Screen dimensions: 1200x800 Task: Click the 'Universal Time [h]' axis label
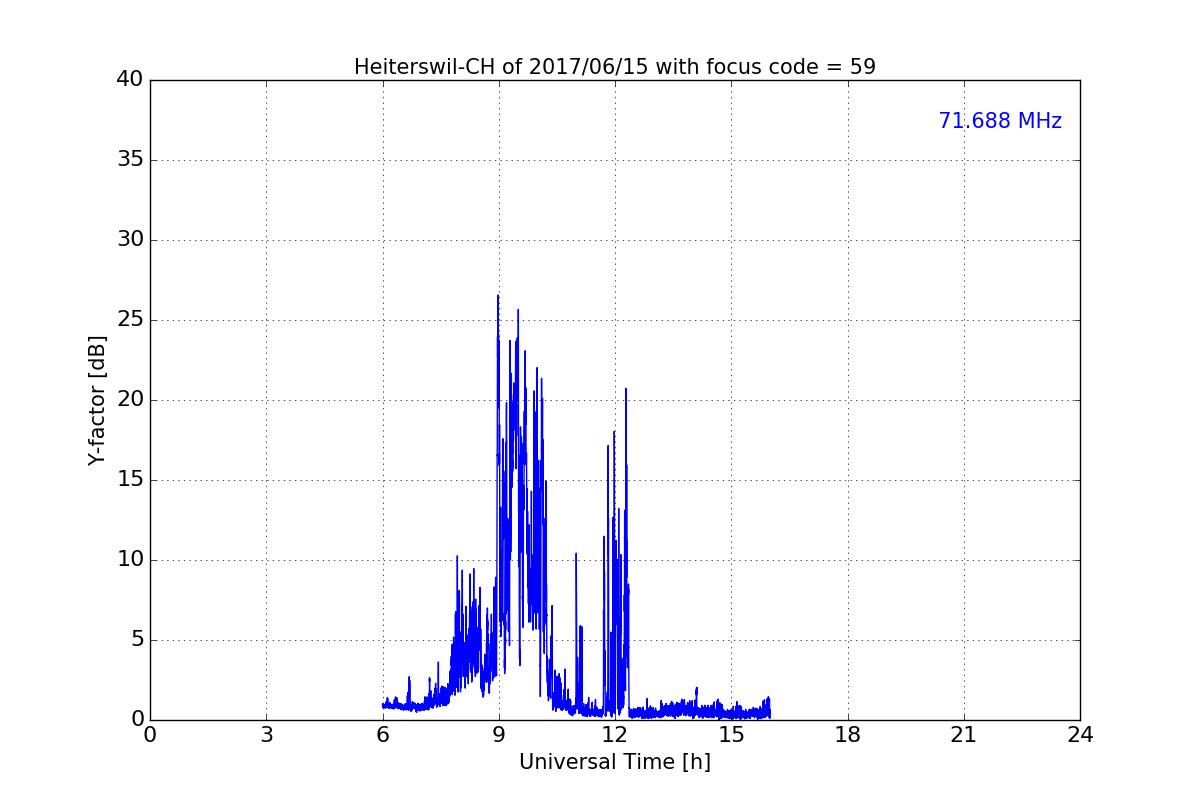(615, 762)
